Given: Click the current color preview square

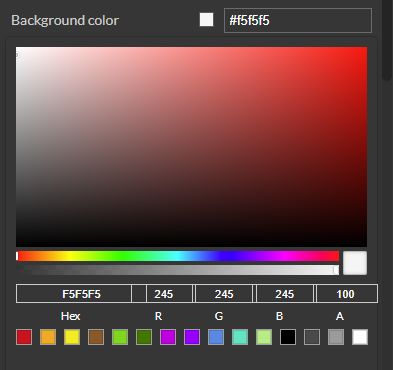Looking at the screenshot, I should [x=355, y=263].
